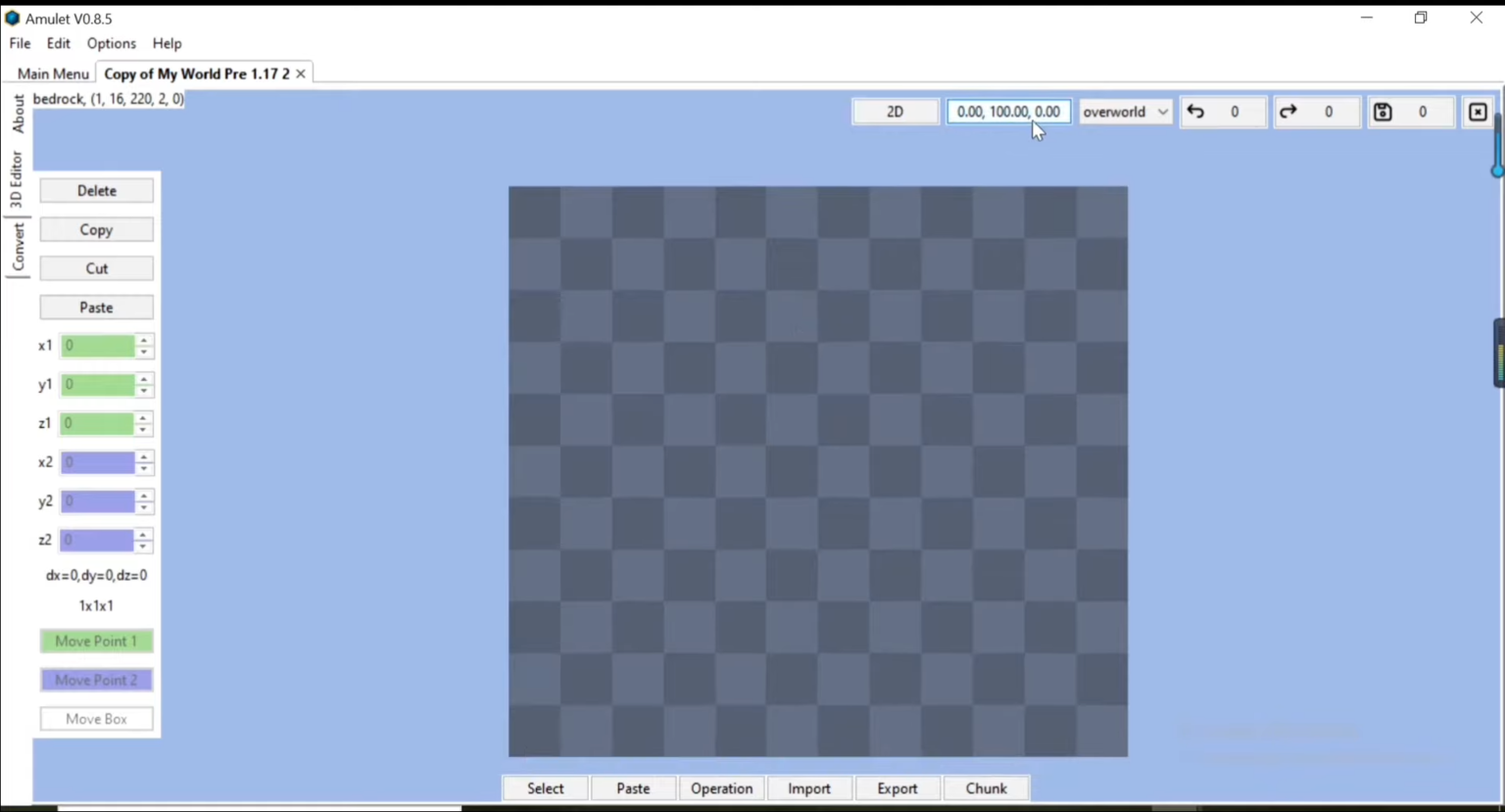
Task: Save the world using the floppy disk icon
Action: [1382, 112]
